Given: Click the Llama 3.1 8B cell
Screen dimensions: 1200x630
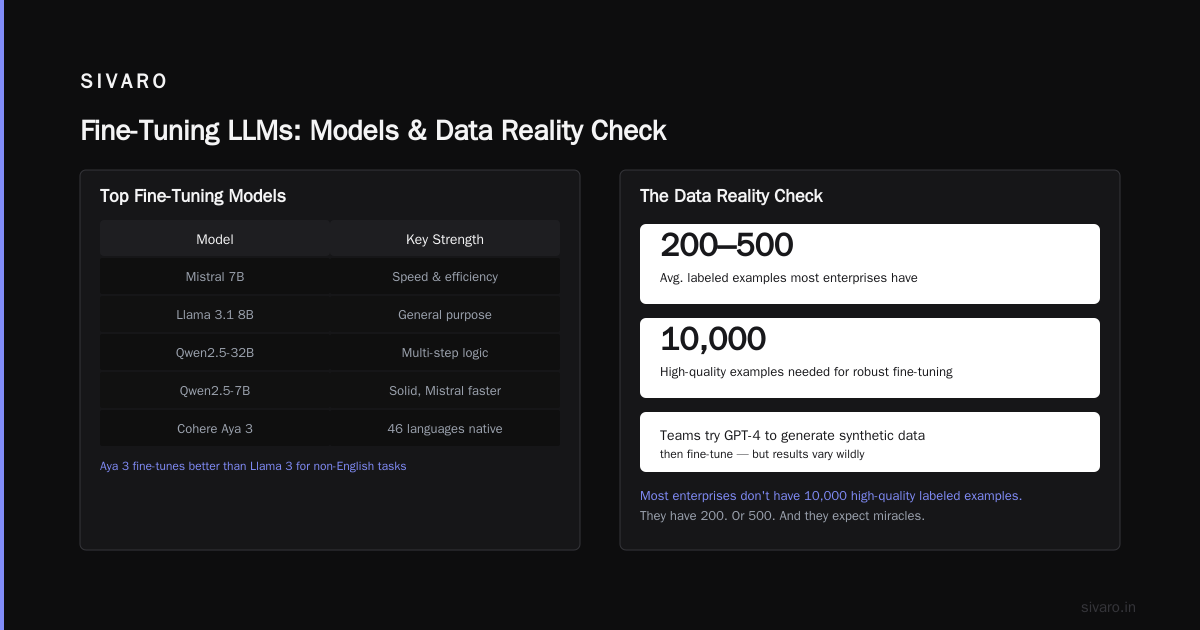Looking at the screenshot, I should (215, 315).
